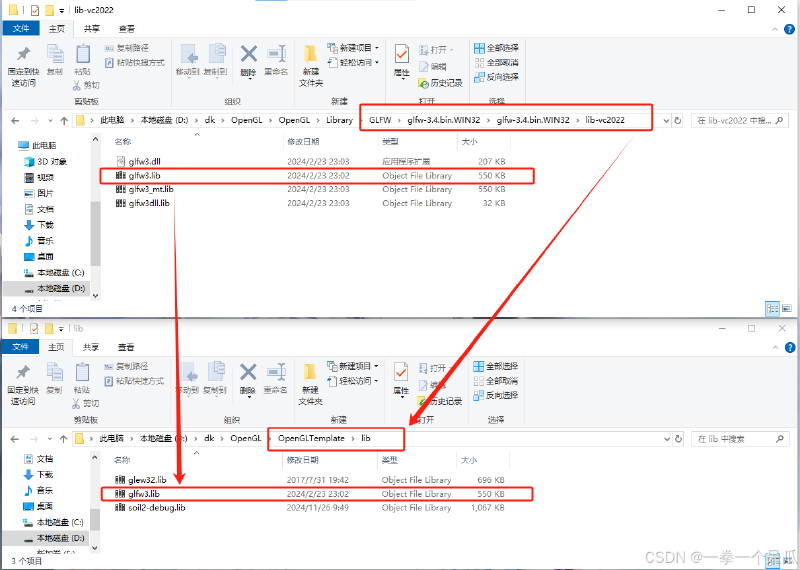This screenshot has height=570, width=800.
Task: Click Cut (剪切) in lib-vc2022 window ribbon
Action: (86, 85)
